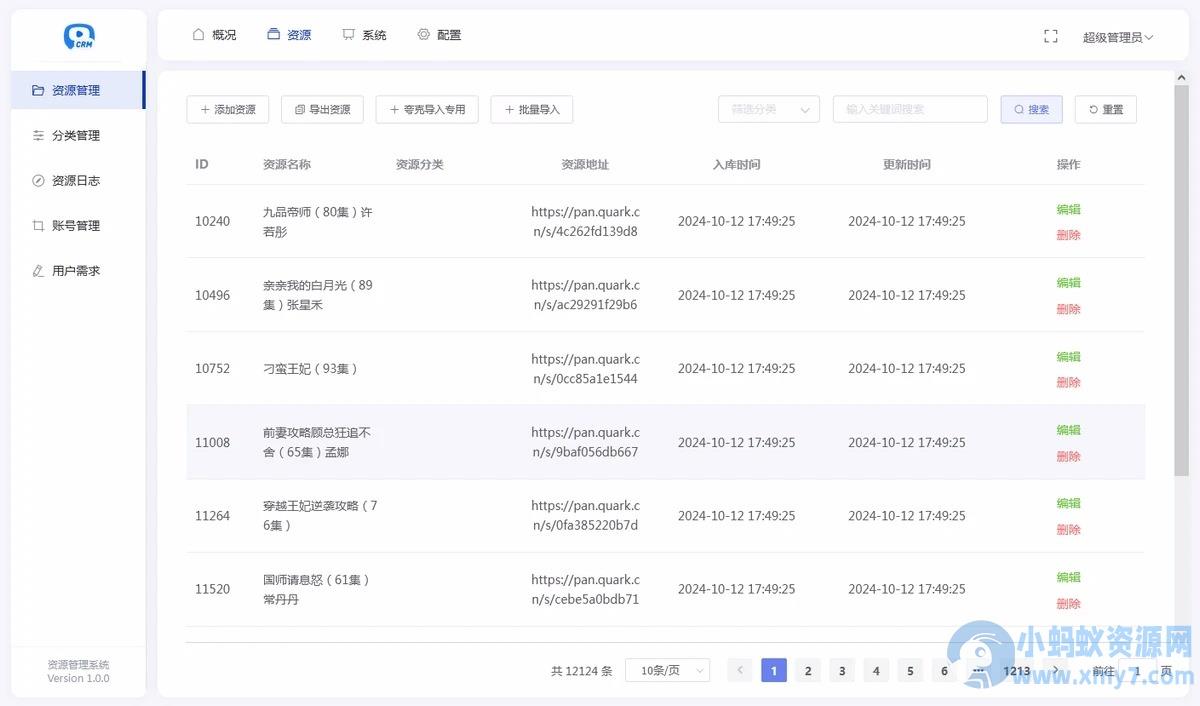
Task: Click 批量导入 button
Action: (x=532, y=109)
